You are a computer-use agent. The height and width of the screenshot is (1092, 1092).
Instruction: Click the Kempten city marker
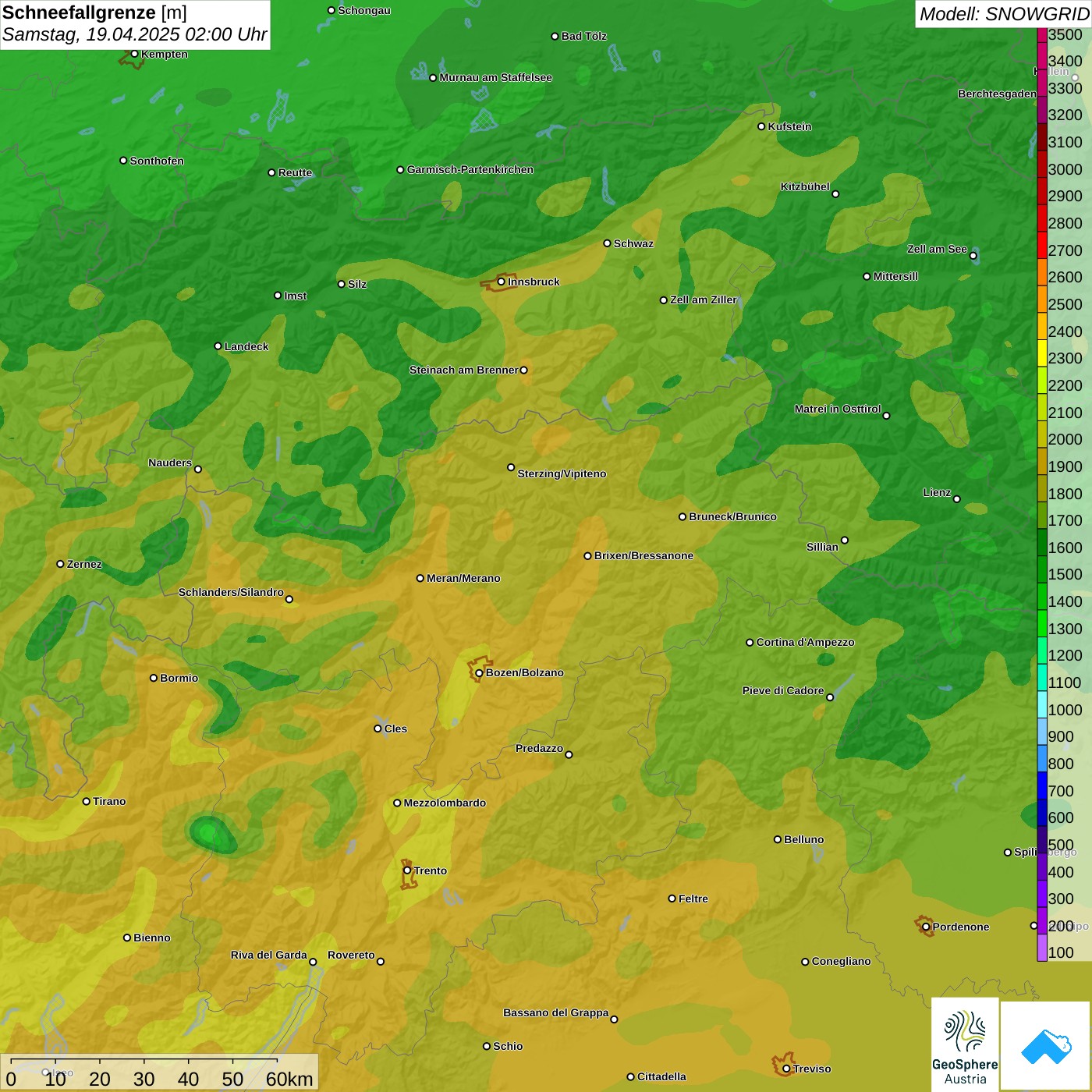click(134, 54)
